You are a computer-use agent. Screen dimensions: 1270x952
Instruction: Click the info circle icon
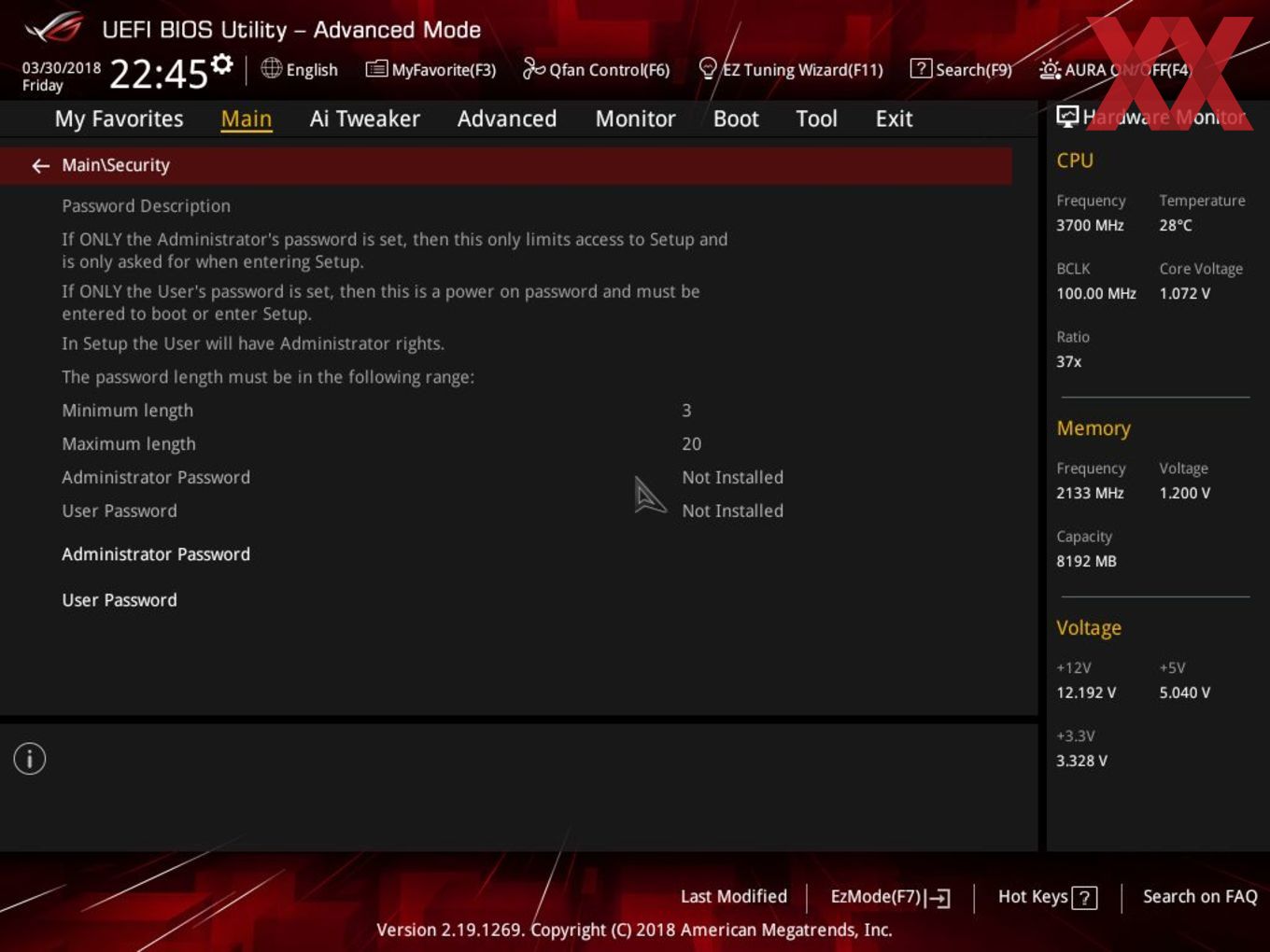tap(30, 759)
